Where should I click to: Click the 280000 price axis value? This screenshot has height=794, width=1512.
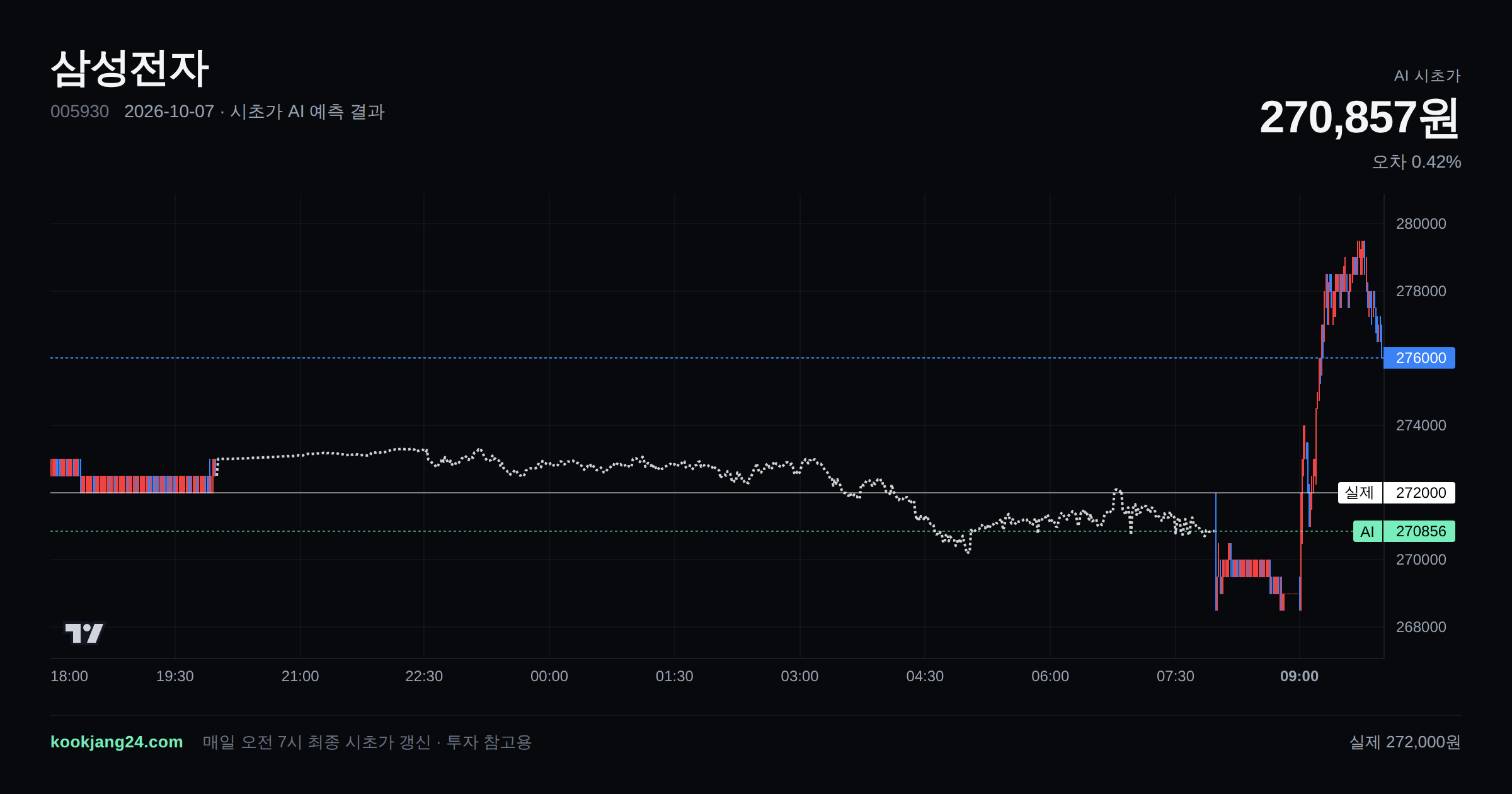(1421, 224)
